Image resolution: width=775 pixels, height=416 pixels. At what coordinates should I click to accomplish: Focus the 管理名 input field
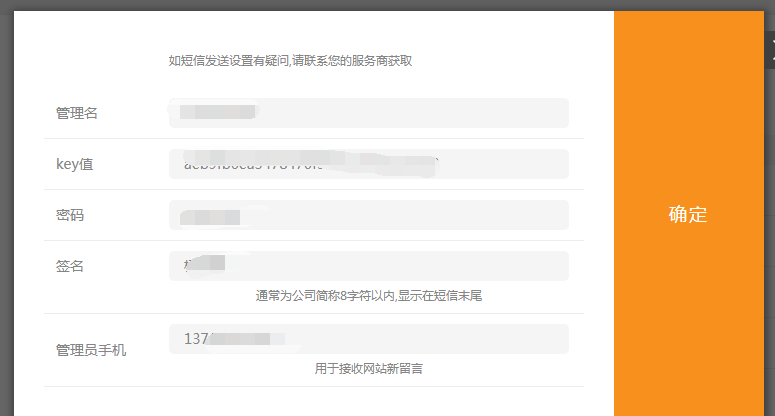click(x=369, y=113)
